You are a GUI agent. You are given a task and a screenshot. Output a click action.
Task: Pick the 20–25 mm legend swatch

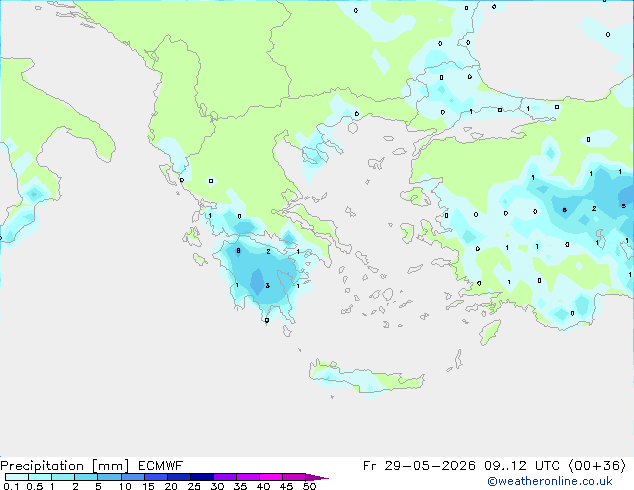tap(179, 477)
